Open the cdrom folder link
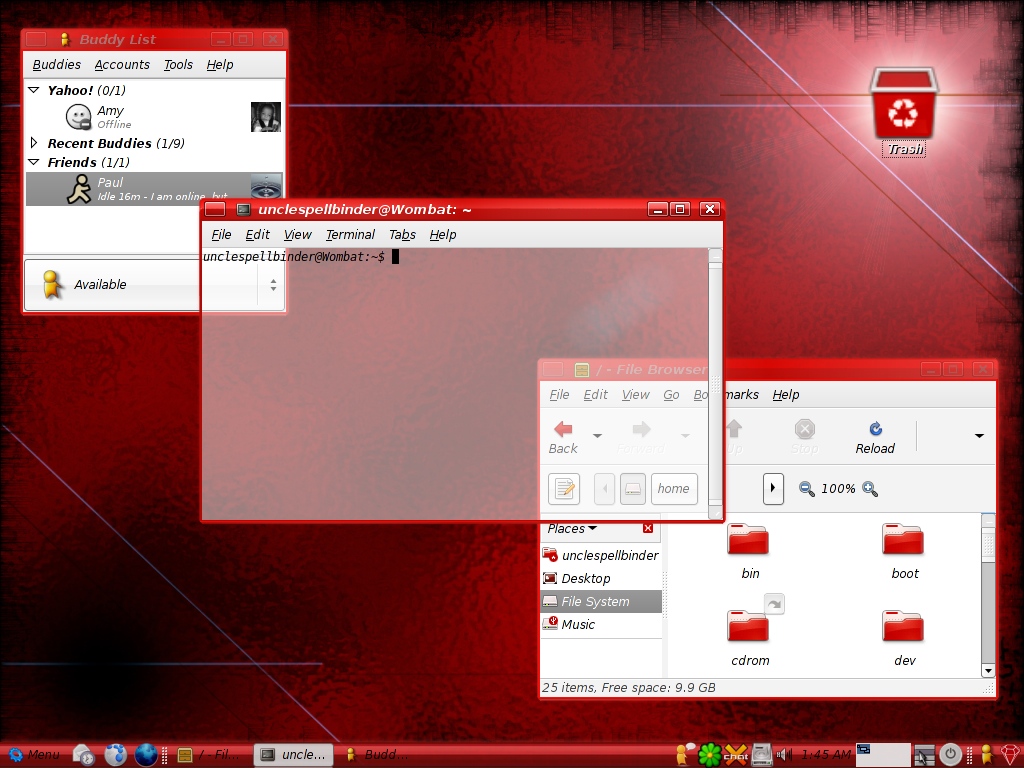Image resolution: width=1024 pixels, height=768 pixels. tap(750, 632)
